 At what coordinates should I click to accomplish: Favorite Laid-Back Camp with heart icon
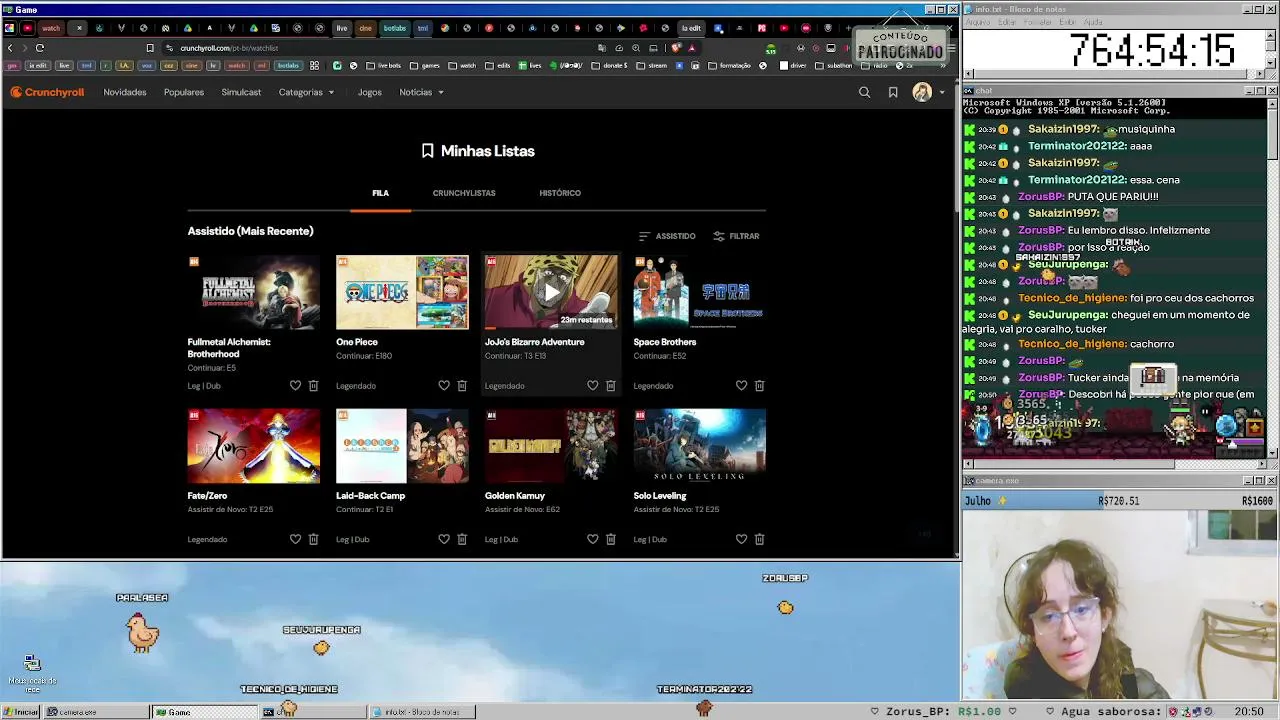tap(444, 539)
